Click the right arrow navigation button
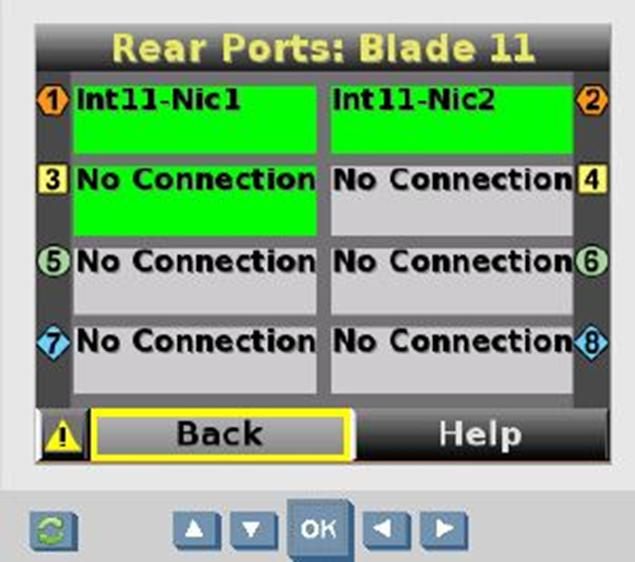 [444, 530]
